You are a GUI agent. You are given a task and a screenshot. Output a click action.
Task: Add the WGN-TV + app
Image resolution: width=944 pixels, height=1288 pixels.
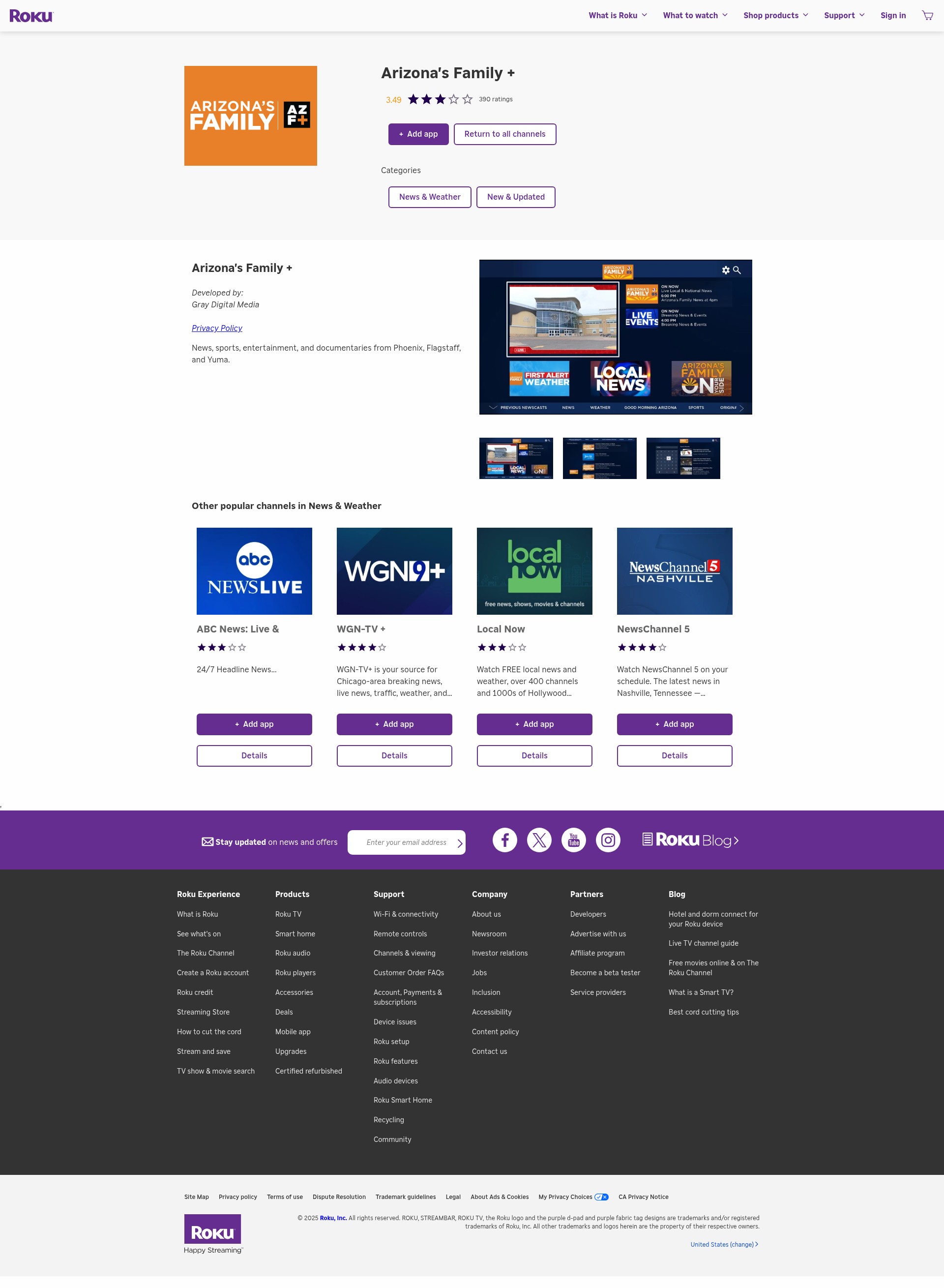394,724
